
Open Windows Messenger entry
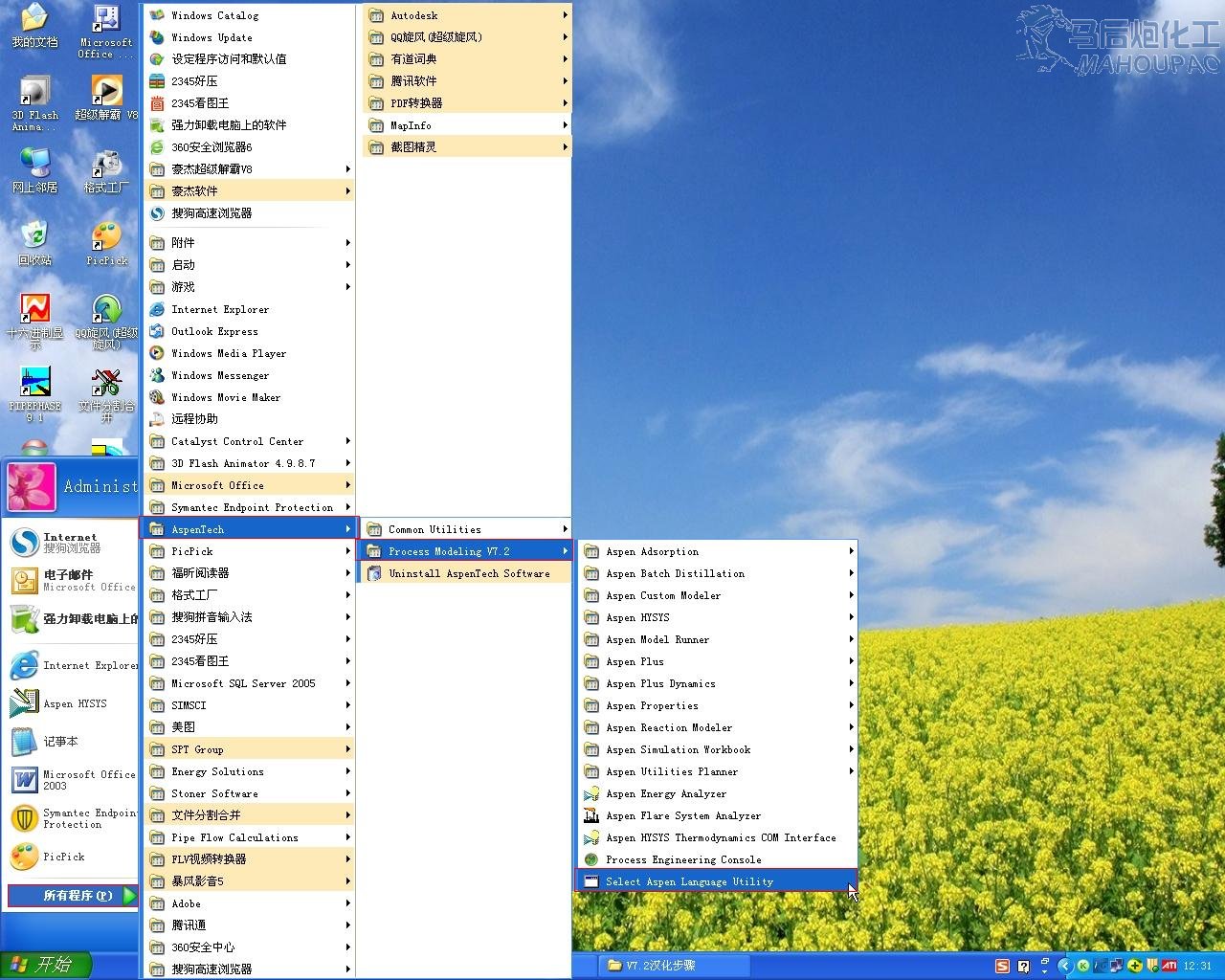point(250,375)
